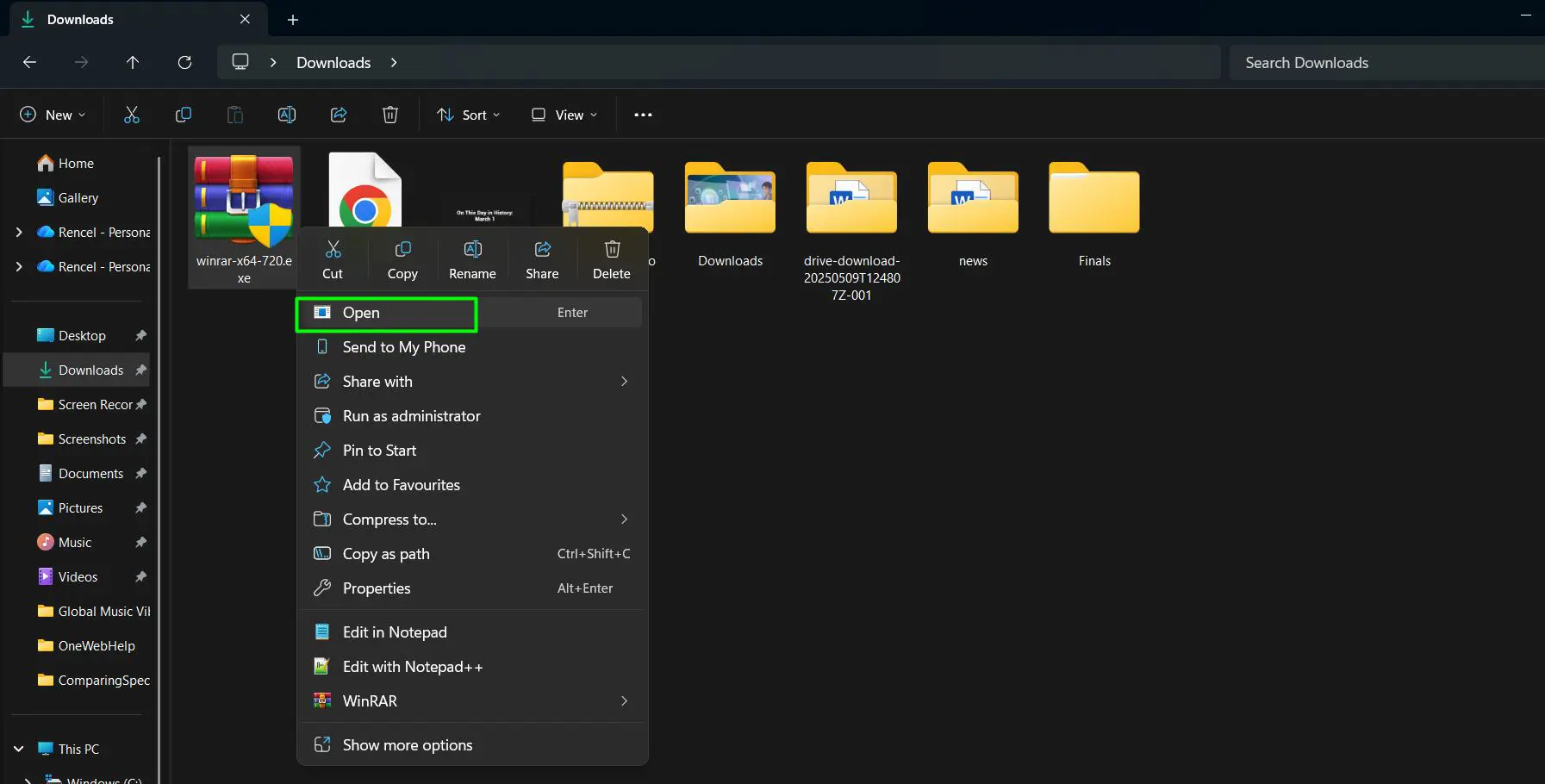Click the Copy icon above the file list
Screen dimensions: 1545x784
point(183,114)
